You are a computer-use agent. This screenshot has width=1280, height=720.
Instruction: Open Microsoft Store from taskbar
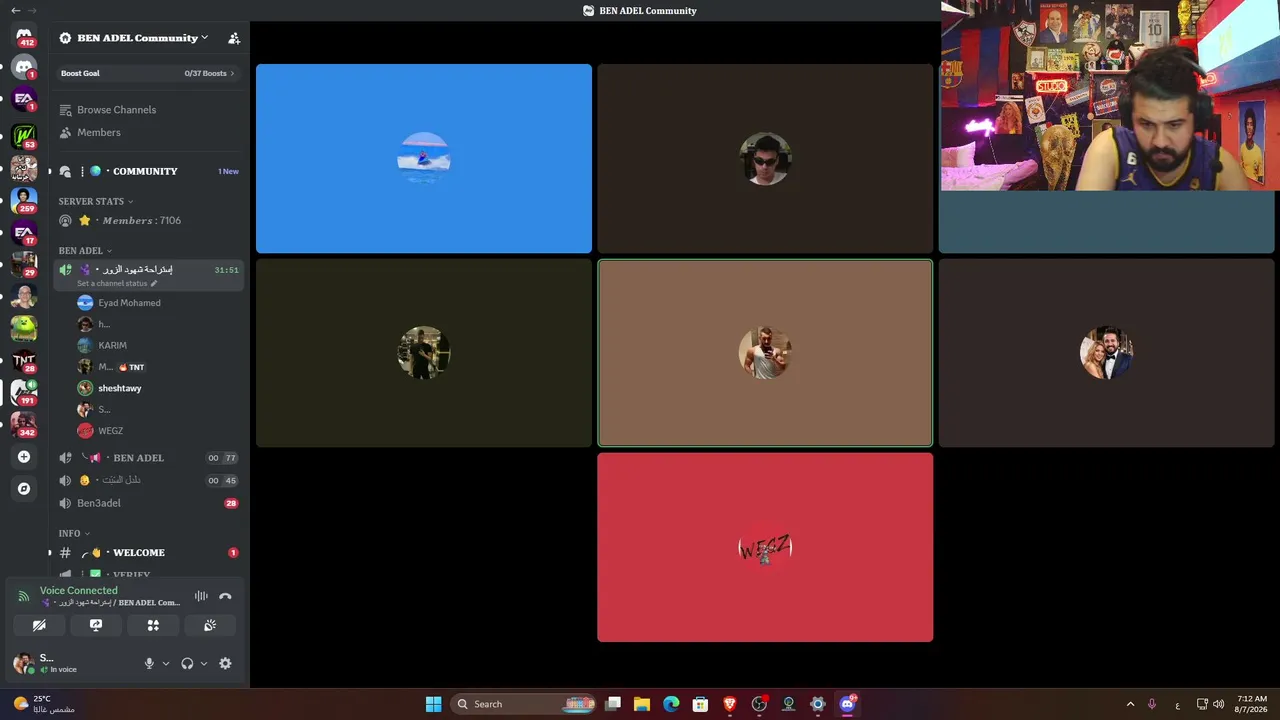[x=700, y=704]
